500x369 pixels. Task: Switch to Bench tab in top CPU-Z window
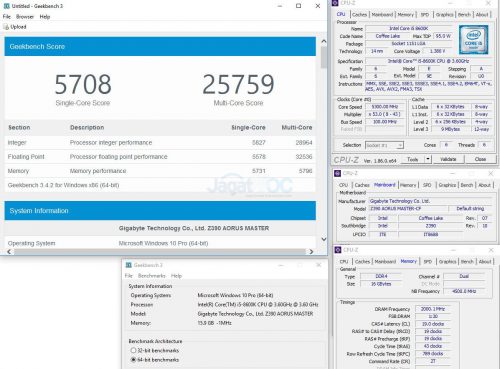(464, 15)
